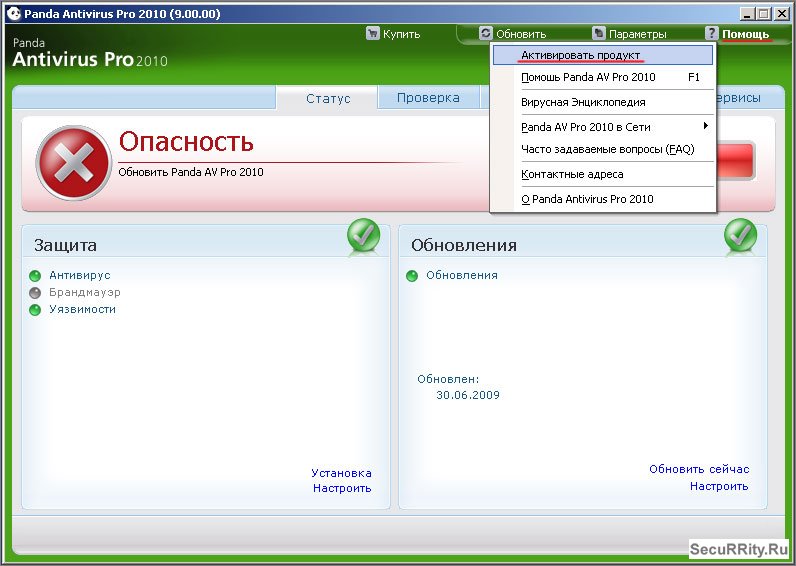The image size is (796, 566).
Task: Click the date 30.06.2009
Action: point(468,395)
